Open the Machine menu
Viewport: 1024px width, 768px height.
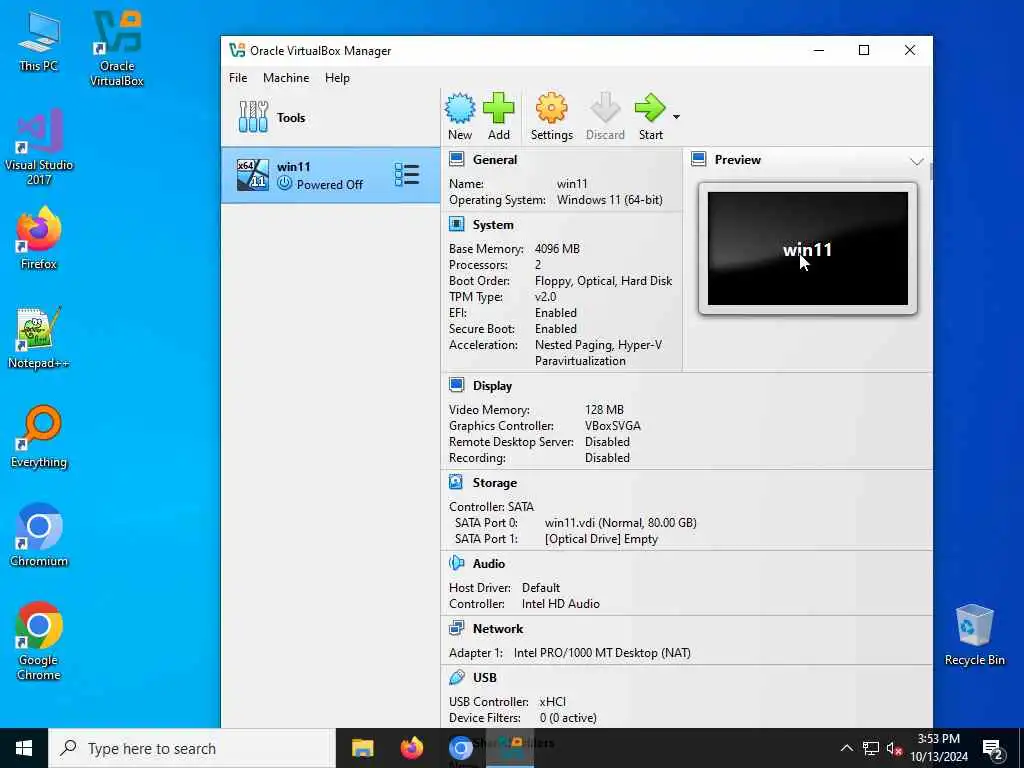click(286, 78)
